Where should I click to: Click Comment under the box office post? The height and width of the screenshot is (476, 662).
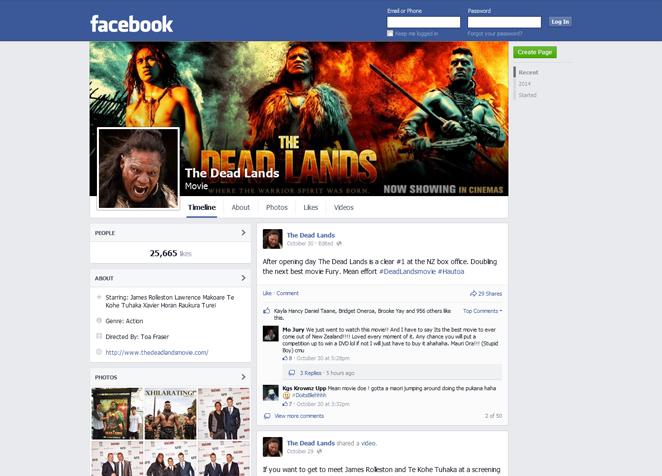pos(288,293)
